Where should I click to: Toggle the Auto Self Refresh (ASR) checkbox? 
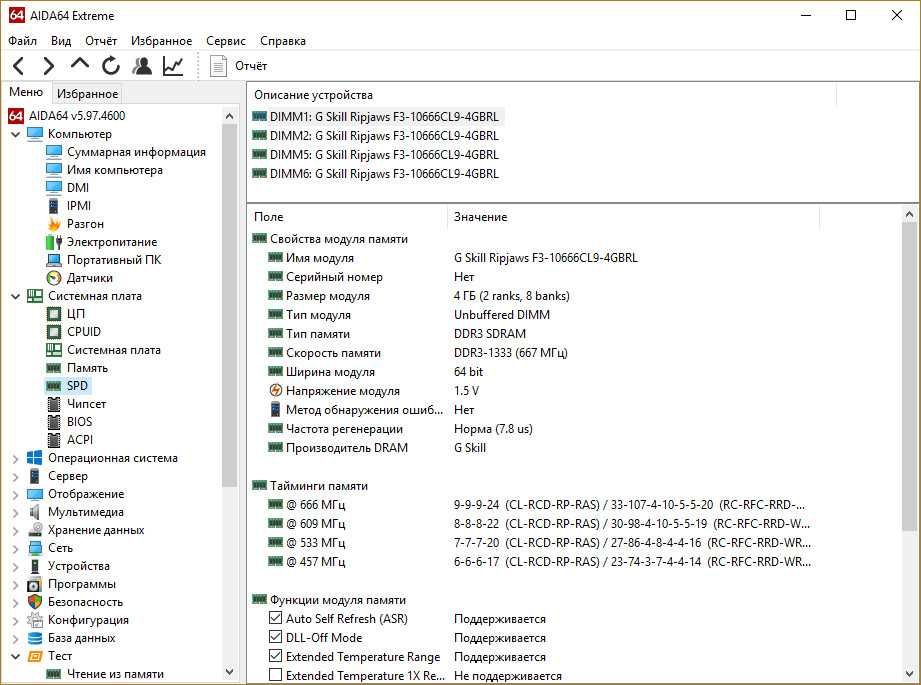click(x=275, y=618)
